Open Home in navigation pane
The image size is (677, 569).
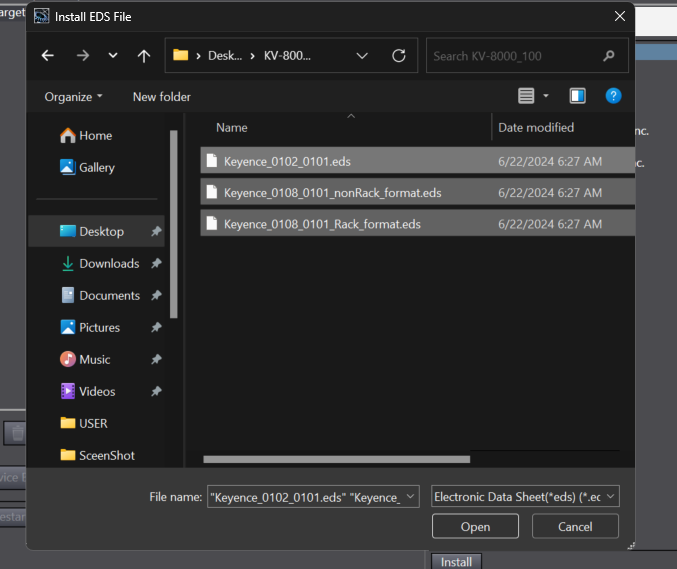tap(86, 136)
